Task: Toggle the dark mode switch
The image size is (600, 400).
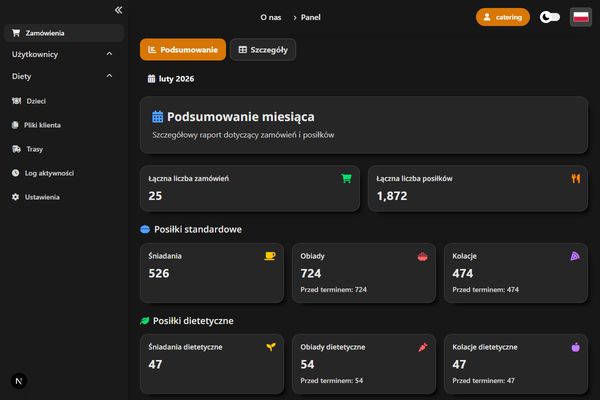Action: (x=549, y=17)
